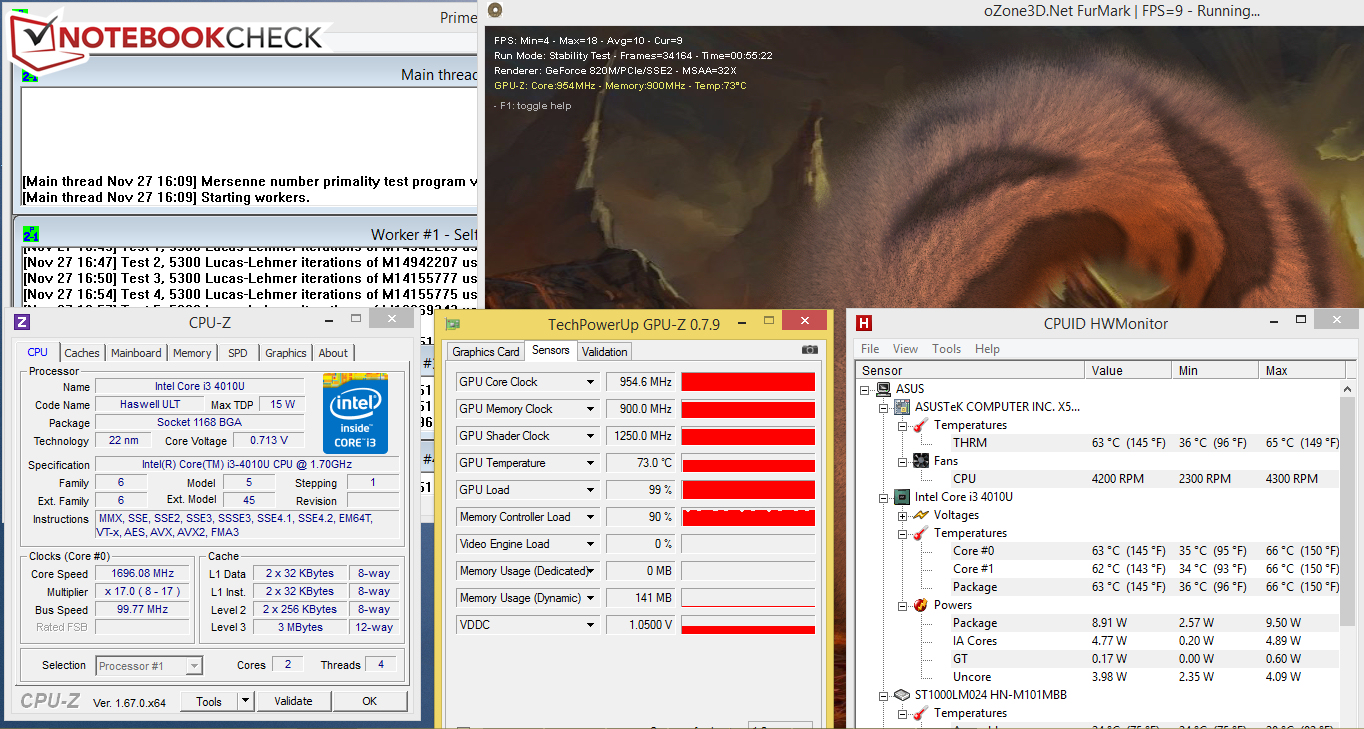The width and height of the screenshot is (1364, 729).
Task: Click the ASUS computer icon in HWMonitor tree
Action: coord(885,389)
